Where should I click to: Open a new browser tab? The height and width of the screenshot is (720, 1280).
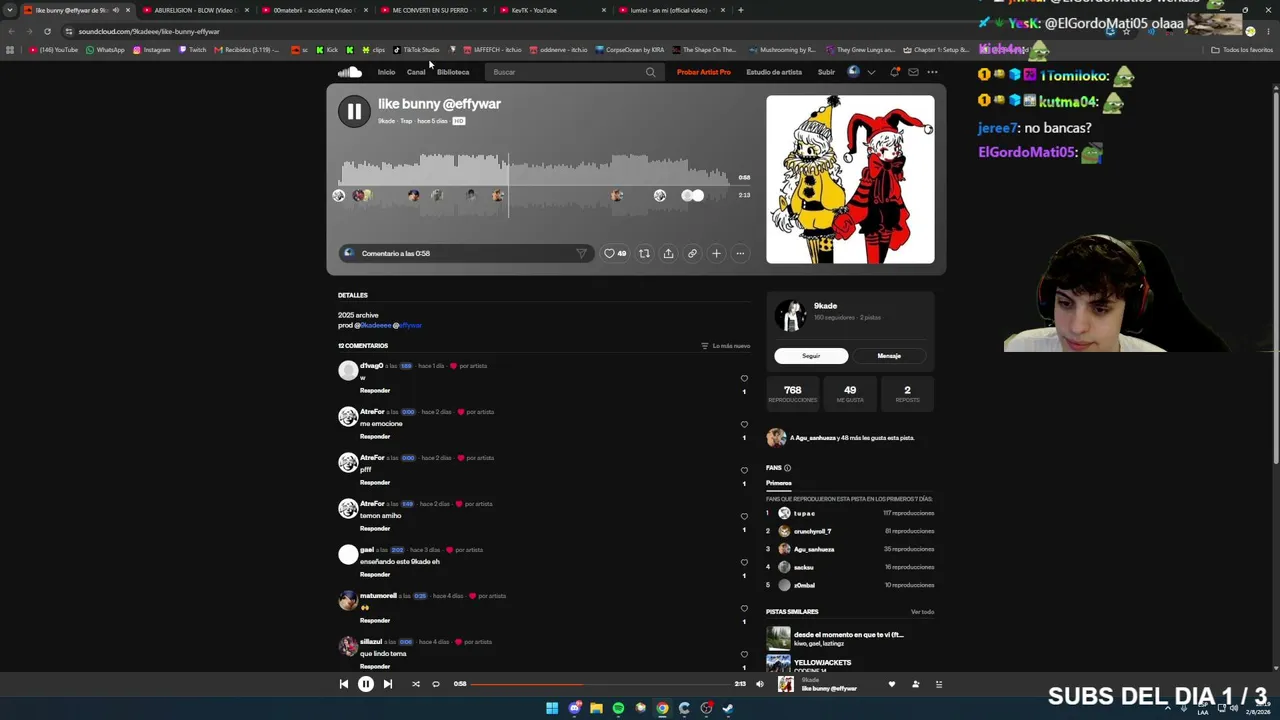(740, 10)
